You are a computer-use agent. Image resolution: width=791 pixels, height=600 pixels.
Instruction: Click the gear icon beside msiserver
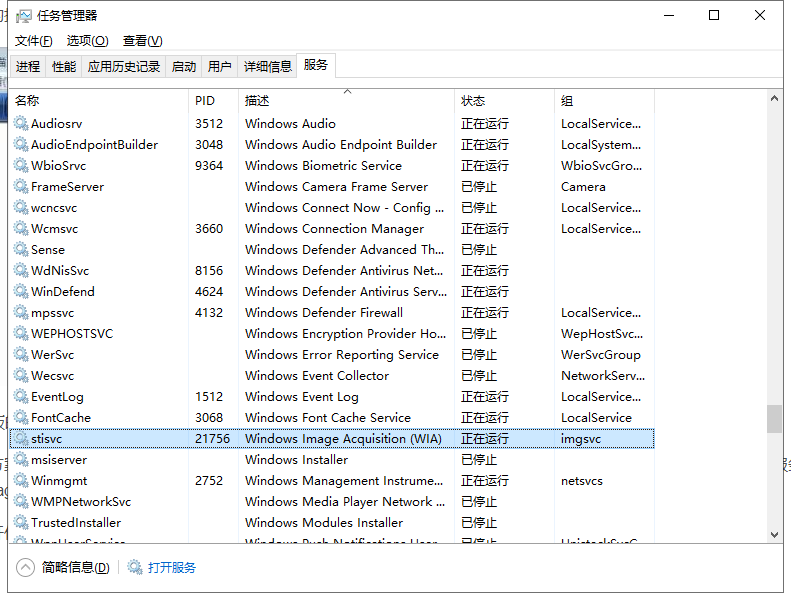(21, 459)
